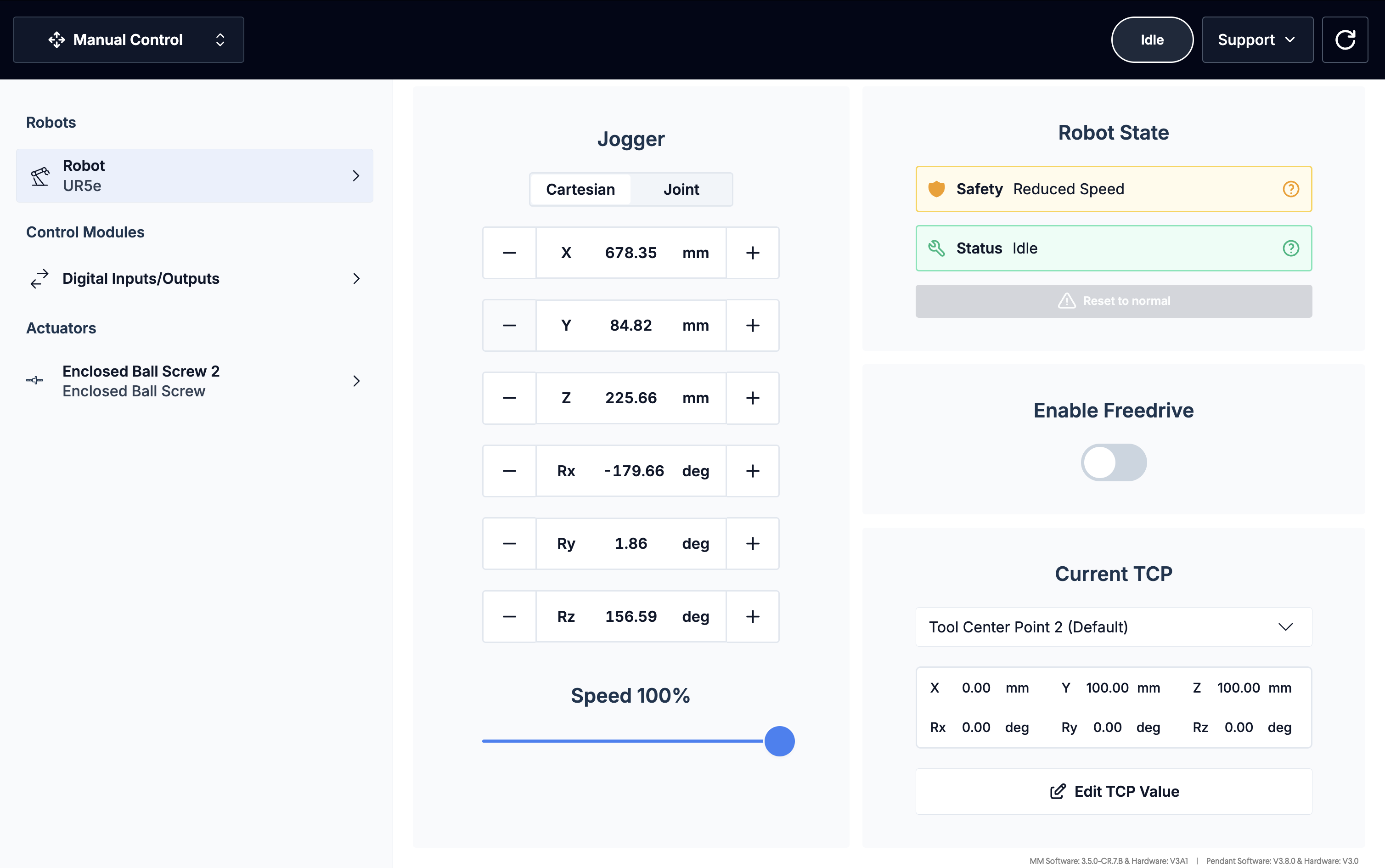Click the green Status wrench icon

[x=937, y=248]
